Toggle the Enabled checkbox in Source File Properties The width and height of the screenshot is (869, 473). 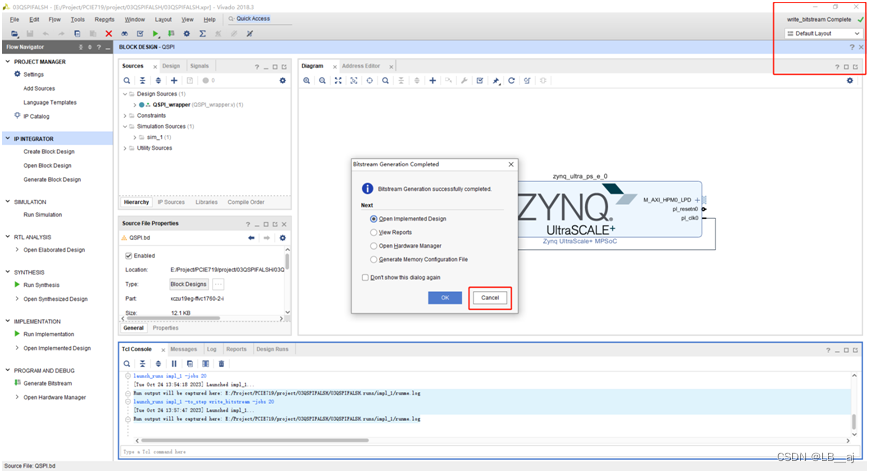(x=129, y=256)
